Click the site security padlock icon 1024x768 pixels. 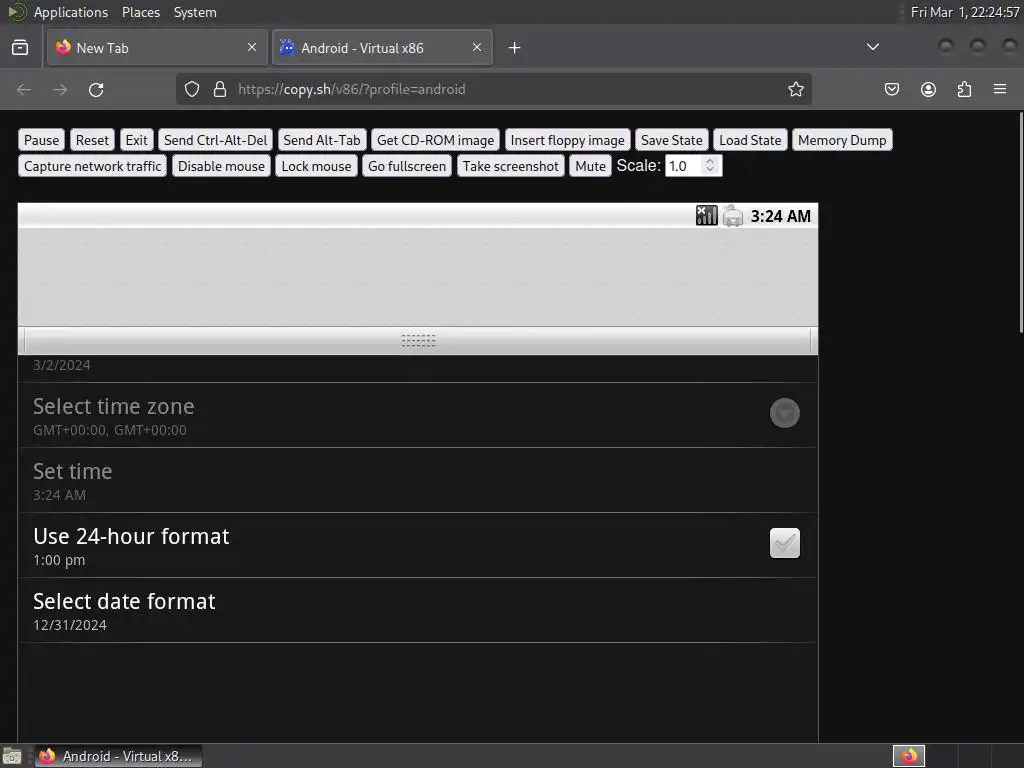click(x=220, y=89)
